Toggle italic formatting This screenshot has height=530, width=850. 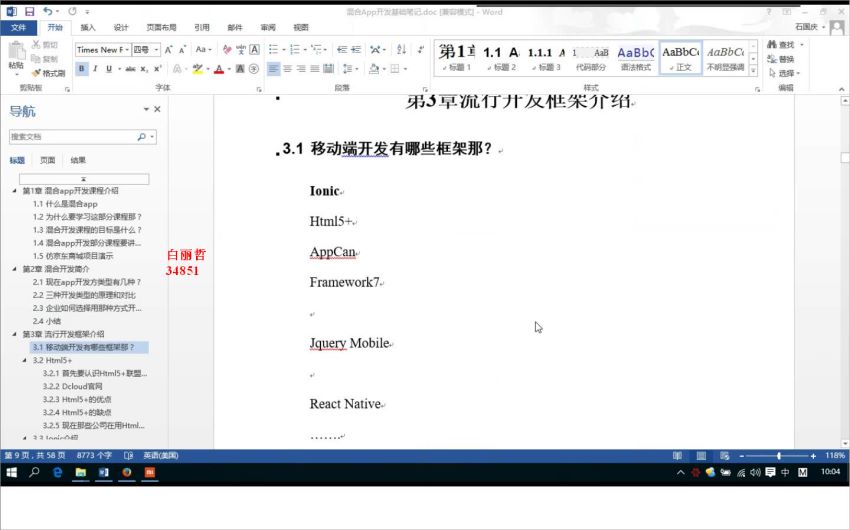[95, 69]
